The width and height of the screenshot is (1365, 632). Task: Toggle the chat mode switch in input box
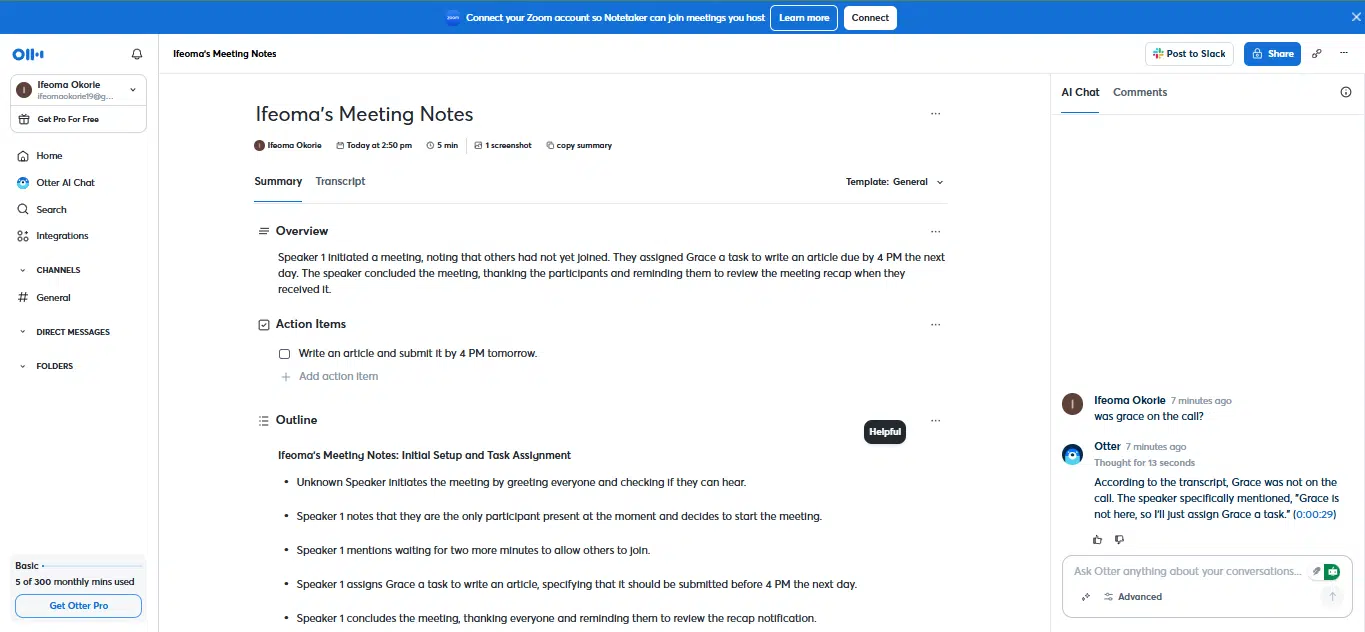coord(1324,572)
